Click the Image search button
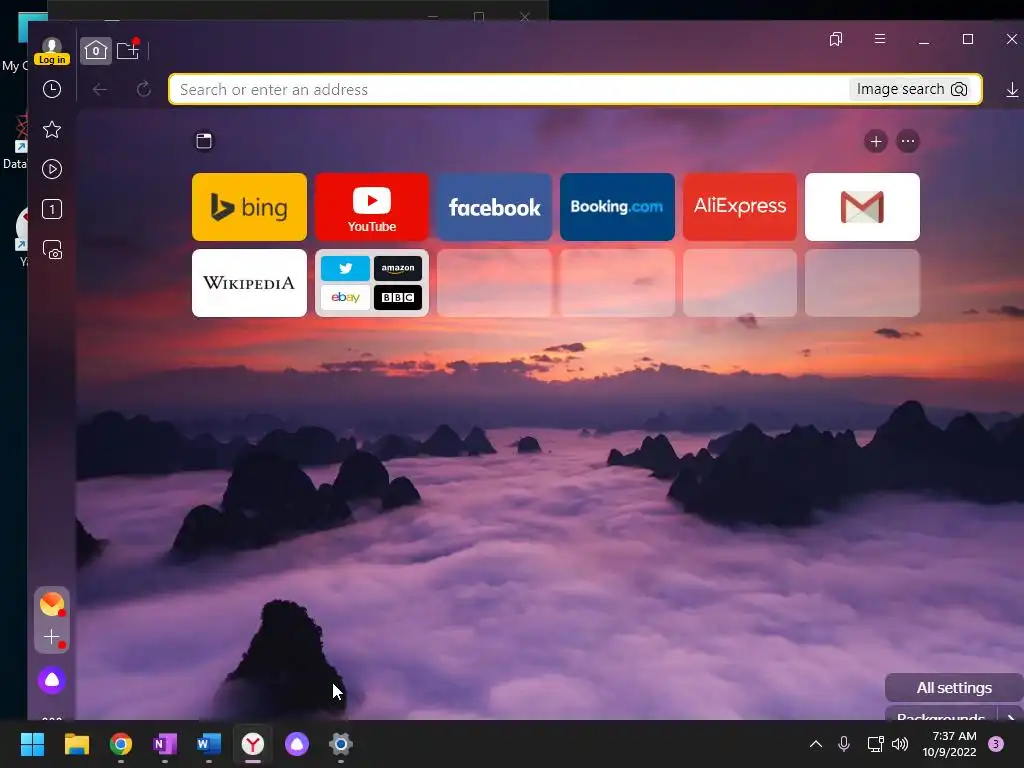Screen dimensions: 1024x768 tap(912, 89)
